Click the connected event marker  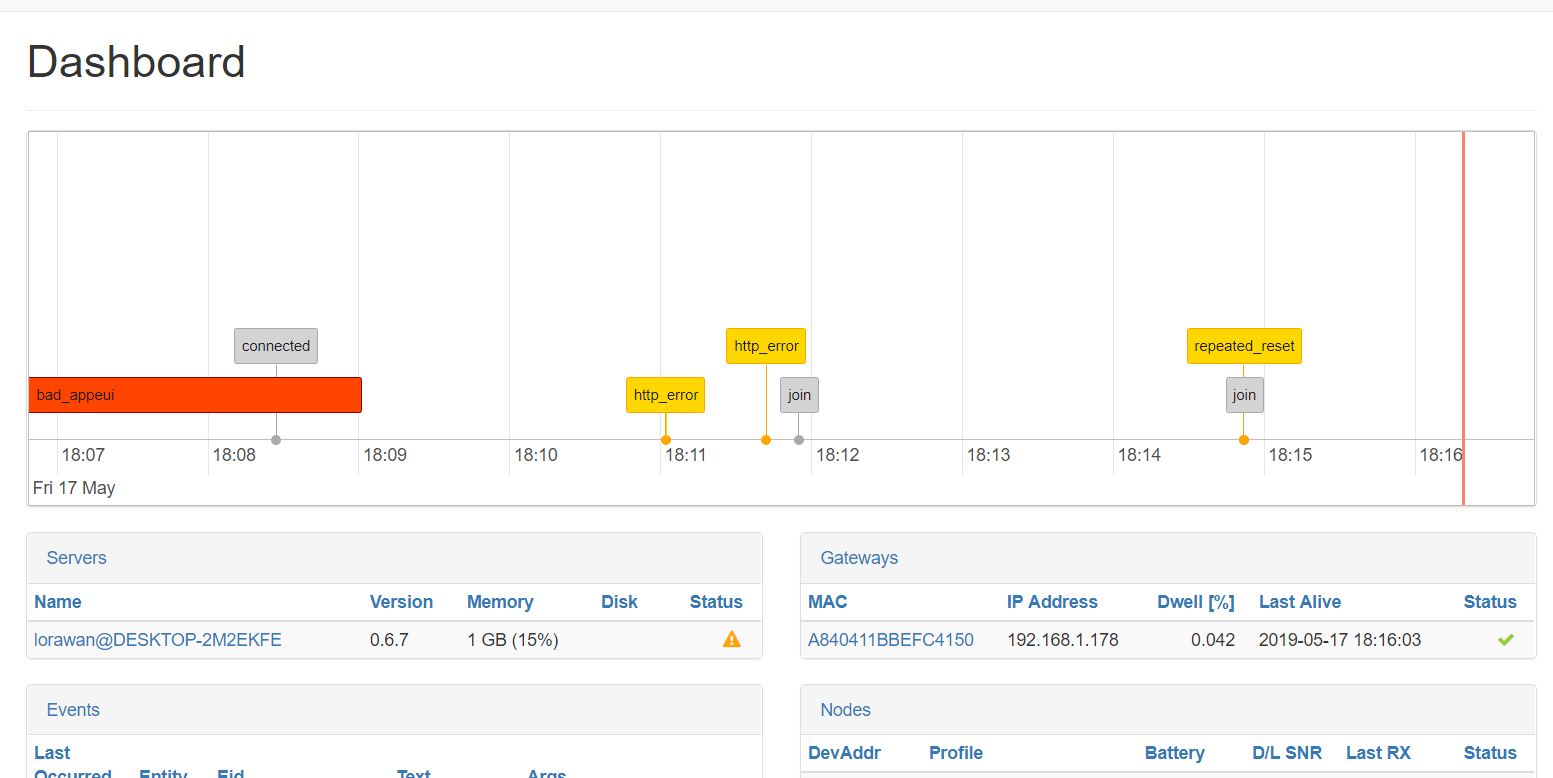tap(275, 345)
